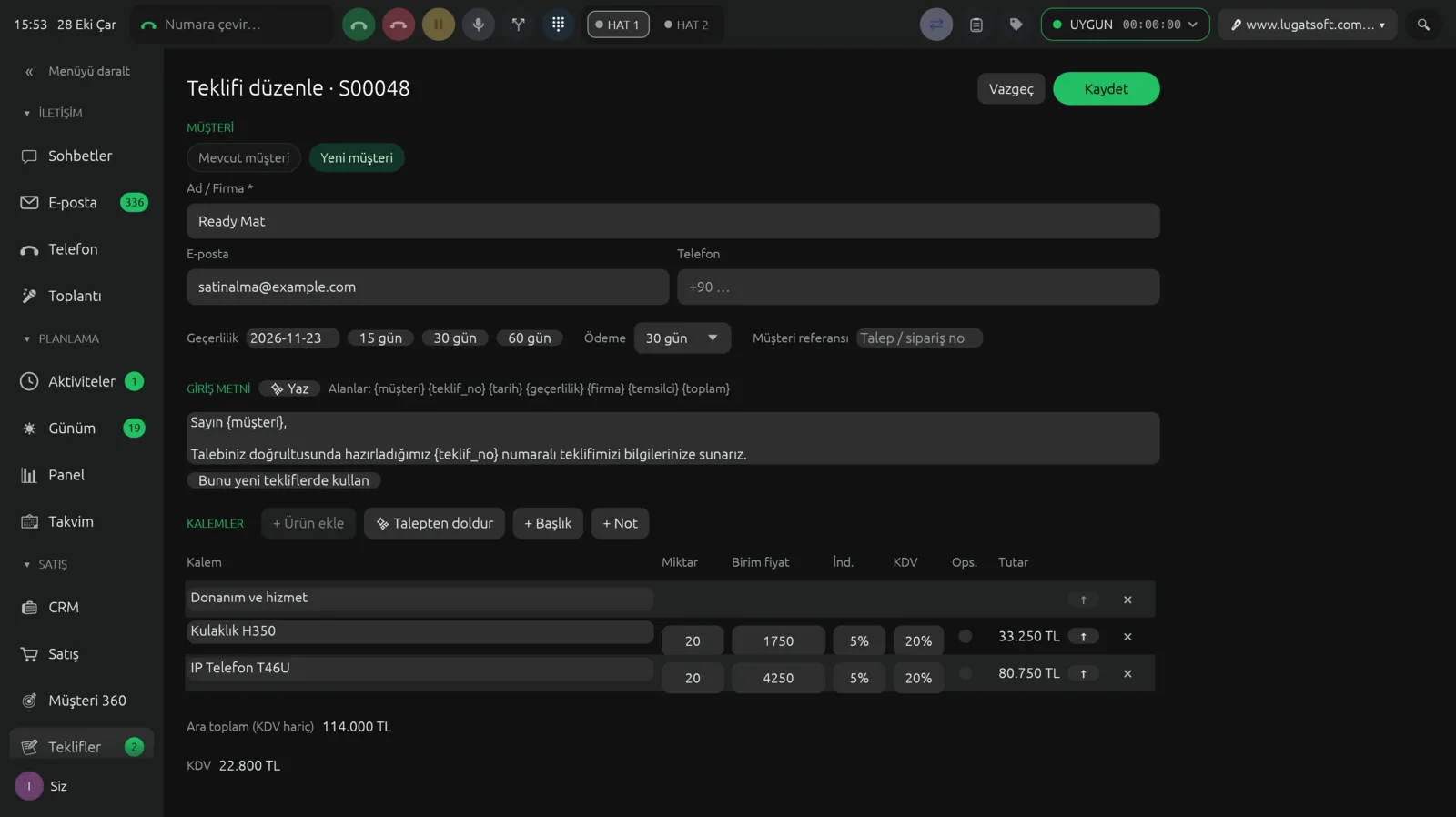
Task: Toggle optional flag for Kulaklık H350
Action: point(966,637)
